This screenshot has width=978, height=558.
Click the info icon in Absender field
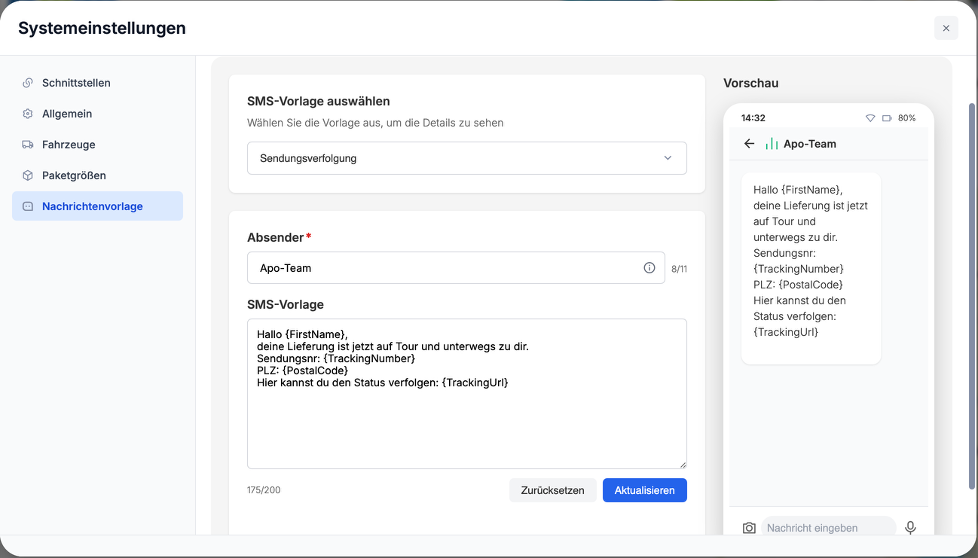649,268
